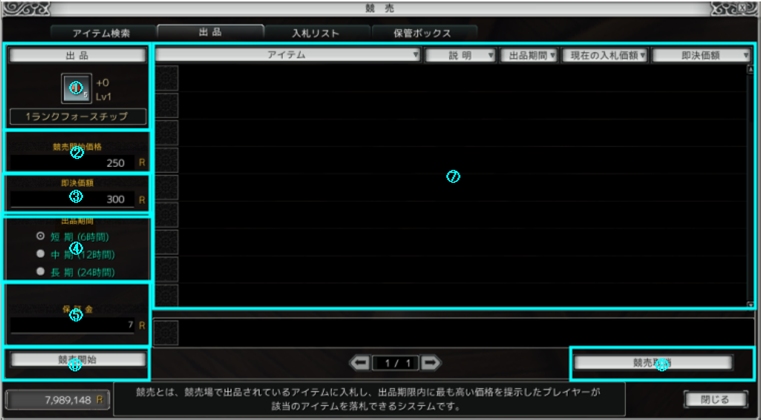This screenshot has height=420, width=761.
Task: Click the listed item icon slot
Action: 76,88
